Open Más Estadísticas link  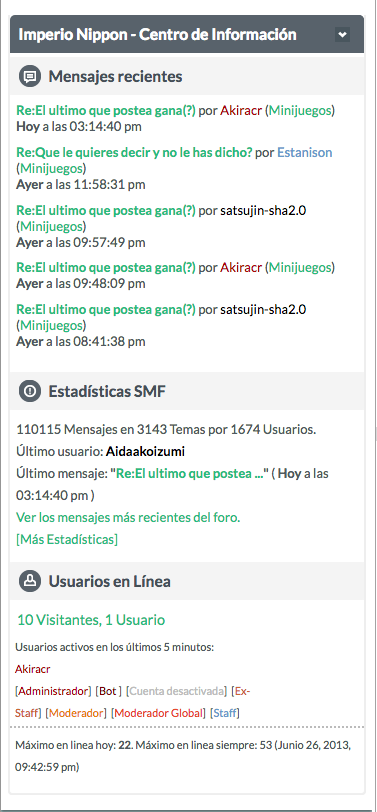pos(67,540)
